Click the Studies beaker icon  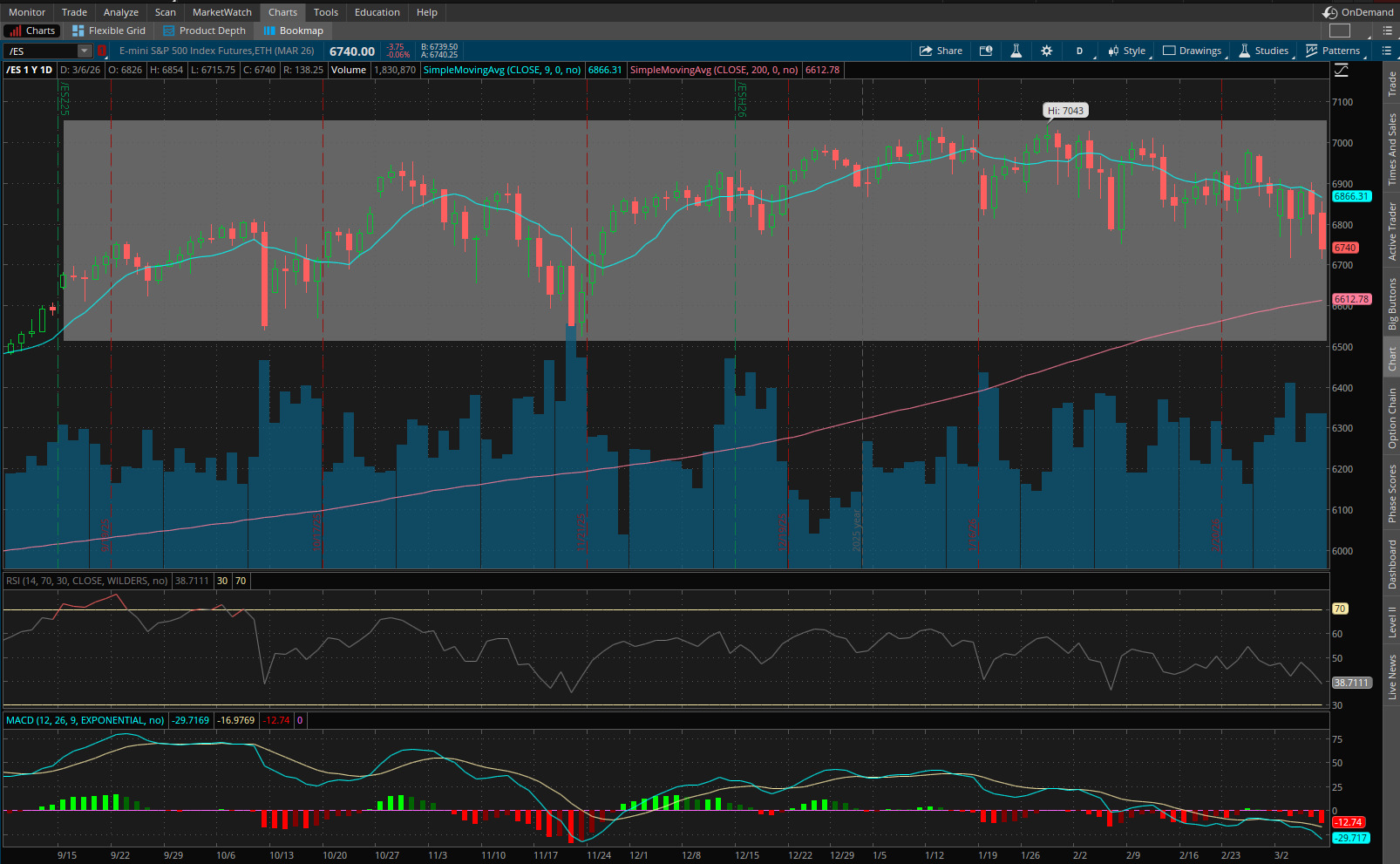[x=1245, y=50]
